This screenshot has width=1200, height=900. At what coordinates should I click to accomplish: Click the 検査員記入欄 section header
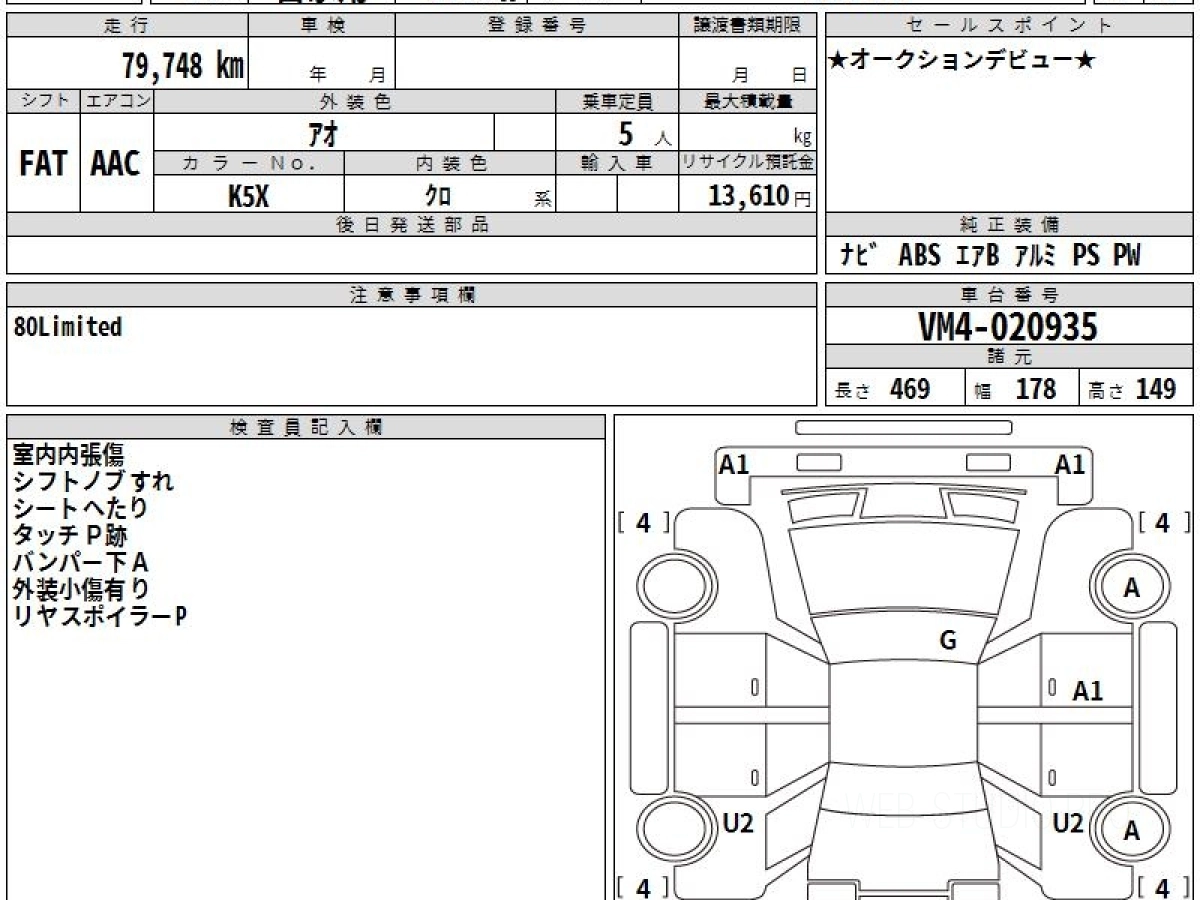click(x=306, y=426)
